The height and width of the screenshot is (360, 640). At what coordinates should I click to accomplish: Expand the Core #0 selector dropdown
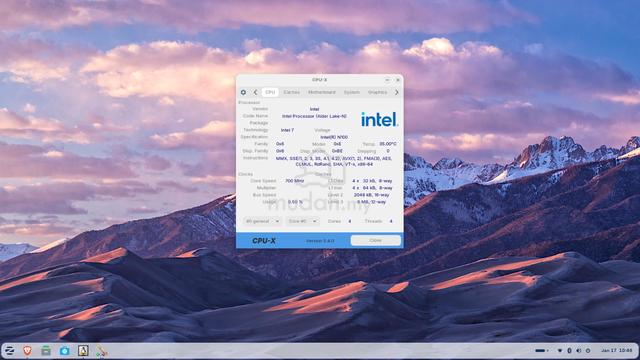pyautogui.click(x=302, y=221)
